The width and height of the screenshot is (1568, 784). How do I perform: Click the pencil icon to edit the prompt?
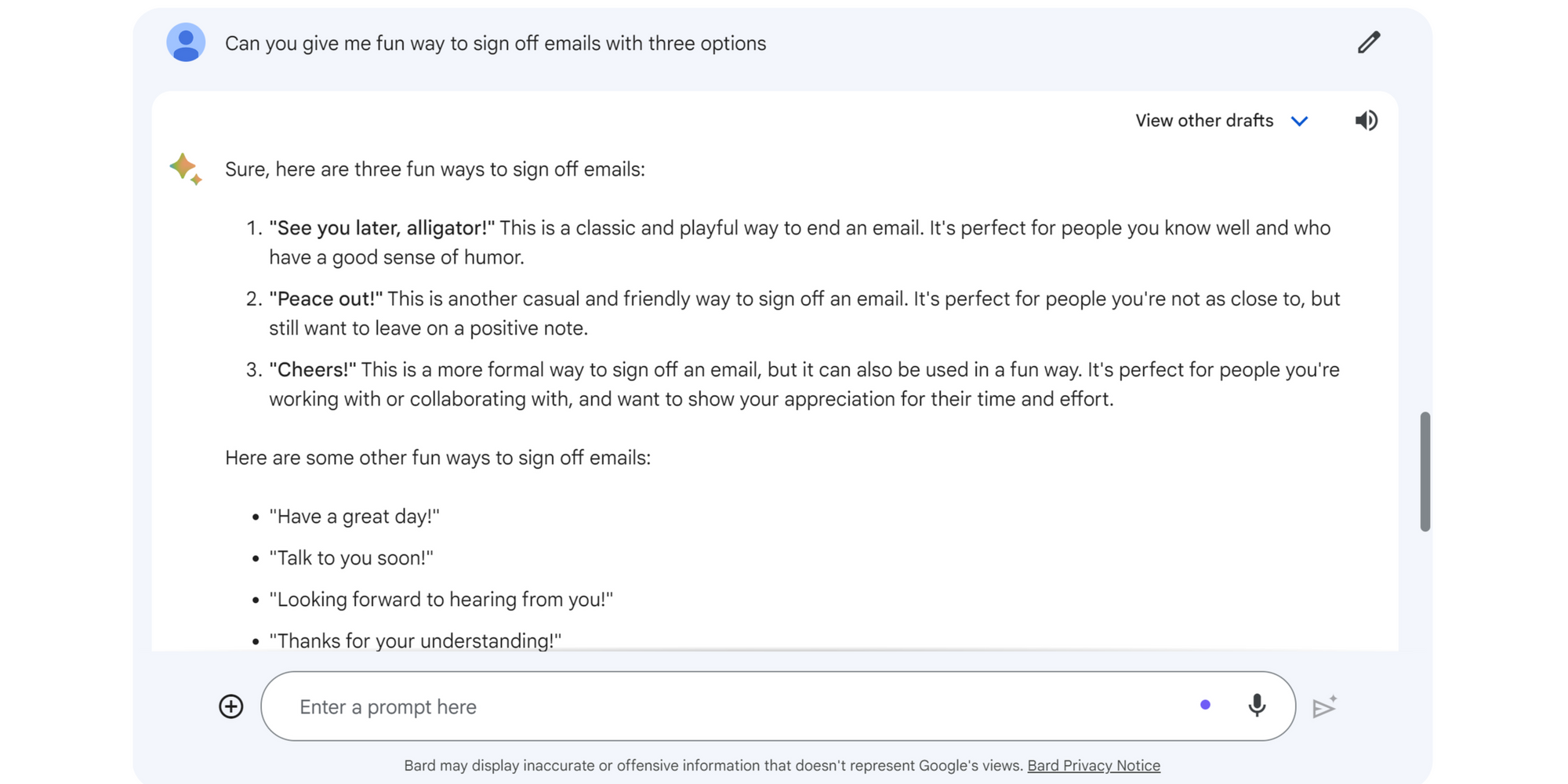tap(1369, 42)
